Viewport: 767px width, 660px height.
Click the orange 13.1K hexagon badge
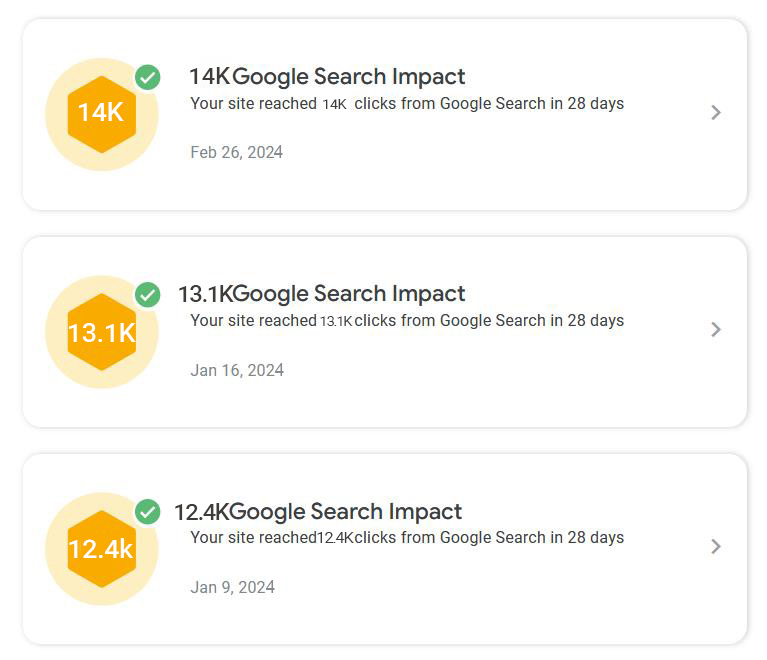(x=101, y=331)
